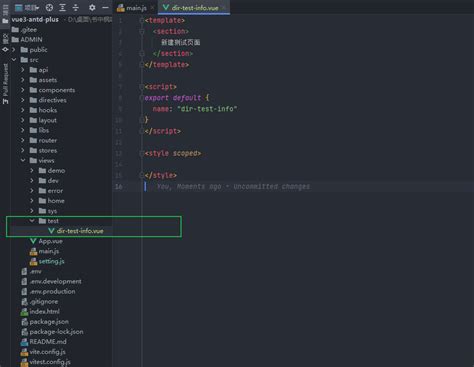
Task: Open setting.js in project tree
Action: pos(51,261)
